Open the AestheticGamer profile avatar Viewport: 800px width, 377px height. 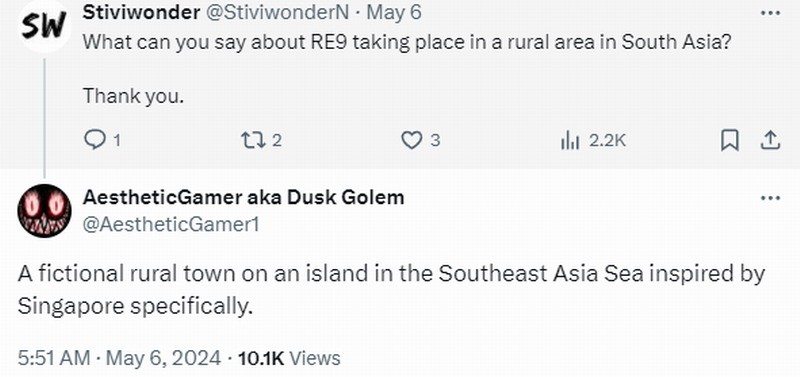pos(44,211)
